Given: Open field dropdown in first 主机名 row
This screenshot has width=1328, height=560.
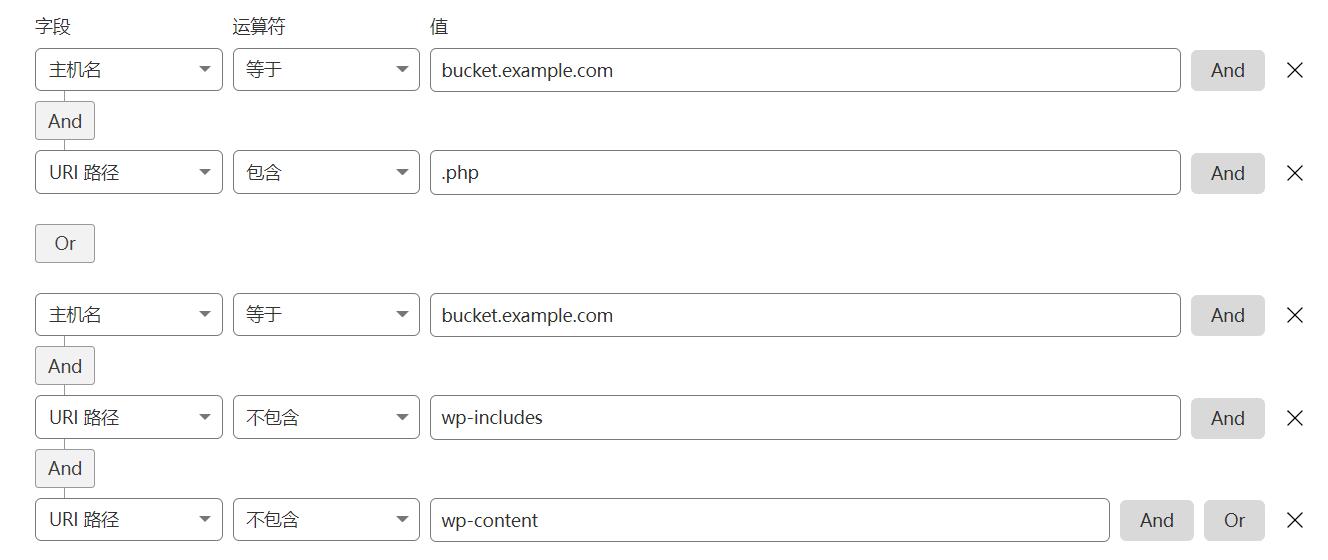Looking at the screenshot, I should point(129,70).
